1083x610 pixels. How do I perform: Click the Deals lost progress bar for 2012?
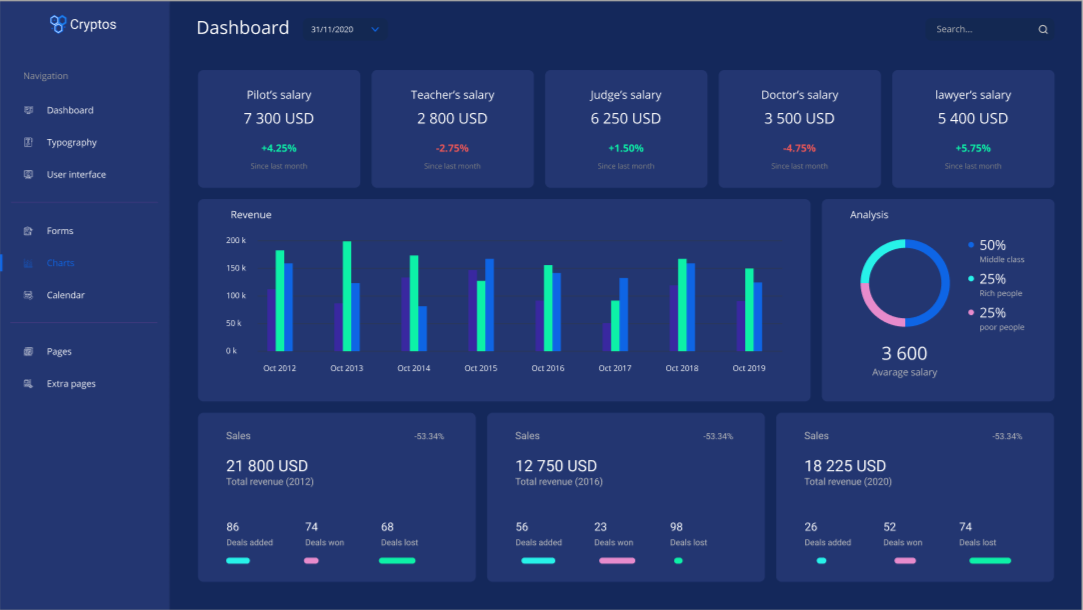pyautogui.click(x=397, y=561)
